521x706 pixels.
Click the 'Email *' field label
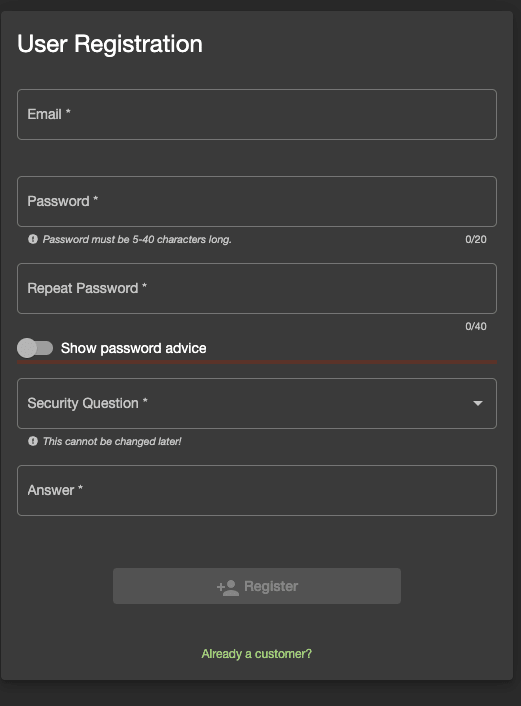click(x=49, y=114)
